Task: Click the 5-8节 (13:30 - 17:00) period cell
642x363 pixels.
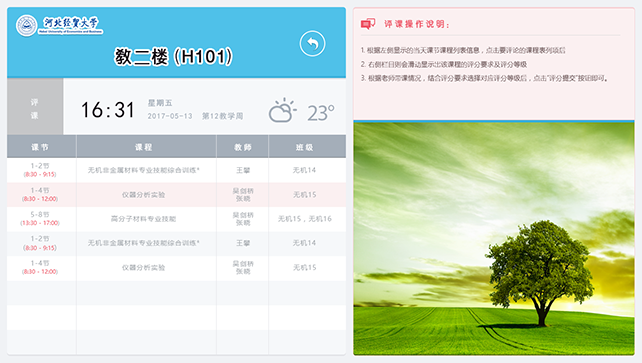Action: pyautogui.click(x=40, y=219)
